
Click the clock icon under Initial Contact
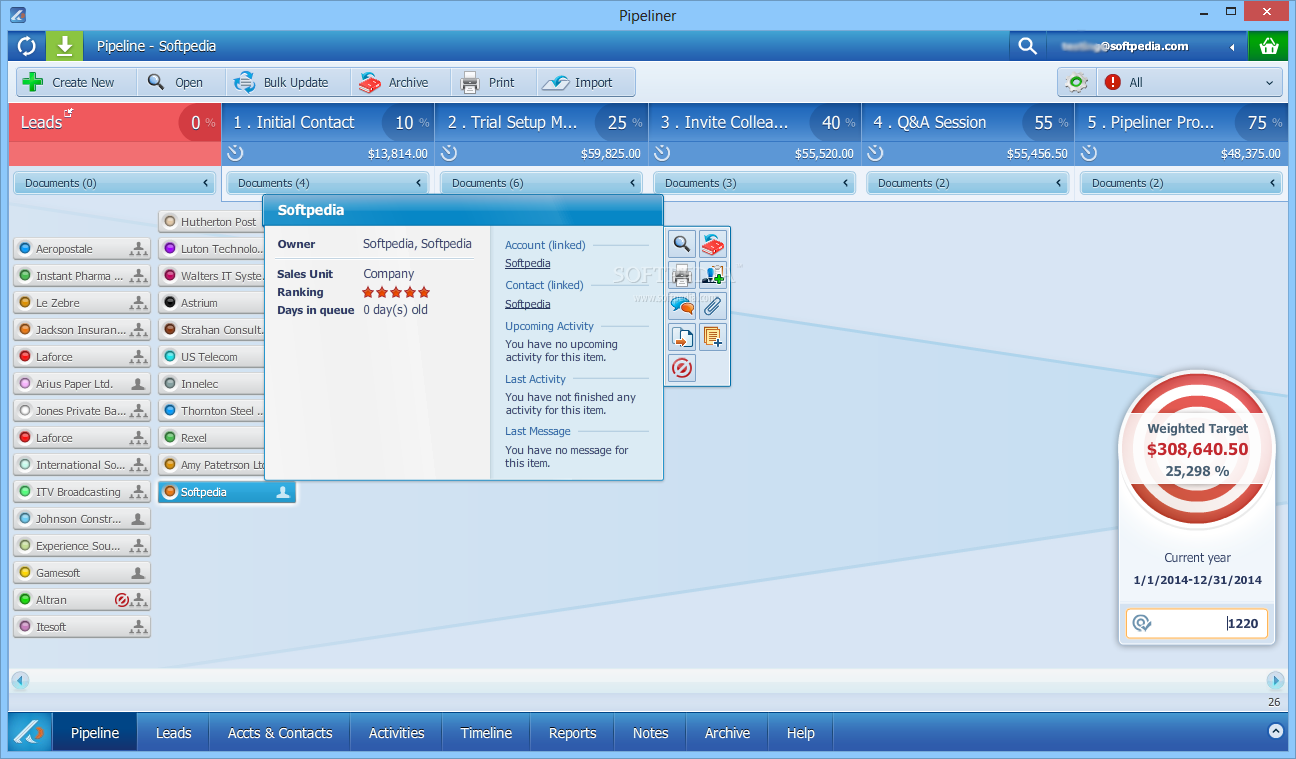pos(235,153)
